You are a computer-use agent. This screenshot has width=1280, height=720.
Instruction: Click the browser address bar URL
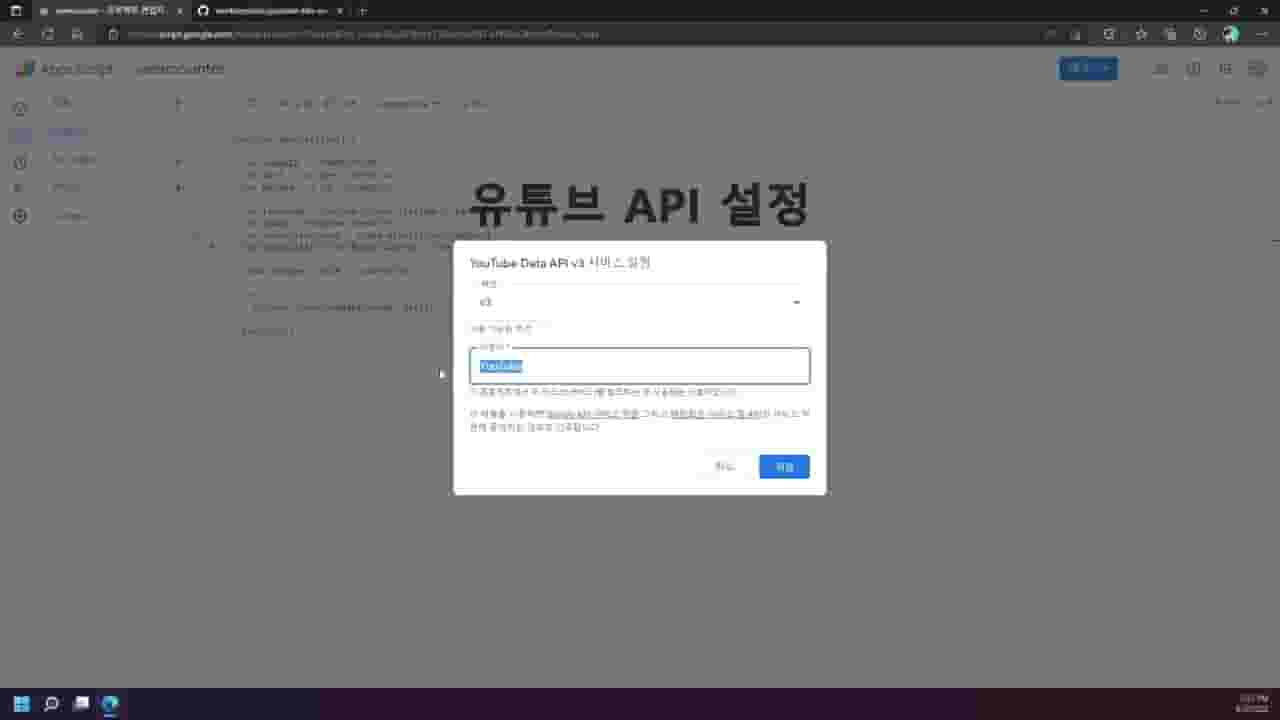tap(364, 34)
